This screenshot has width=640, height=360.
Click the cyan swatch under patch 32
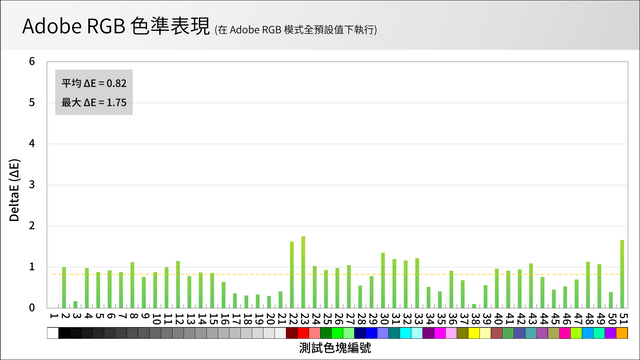click(406, 333)
